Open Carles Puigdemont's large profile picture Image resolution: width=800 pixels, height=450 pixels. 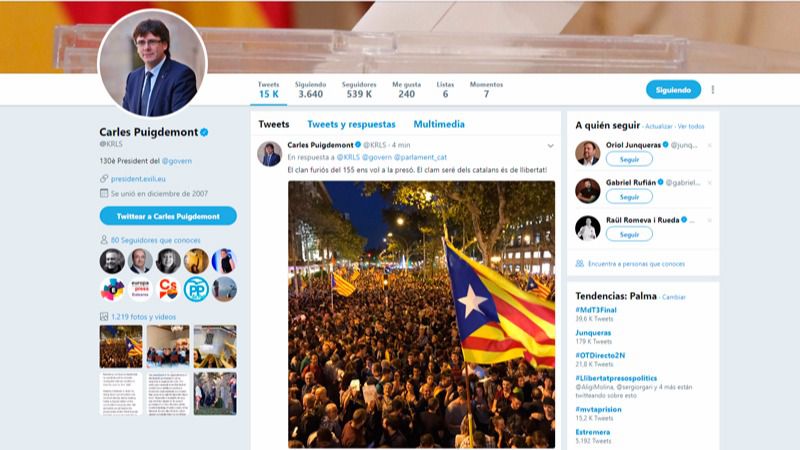[x=153, y=64]
